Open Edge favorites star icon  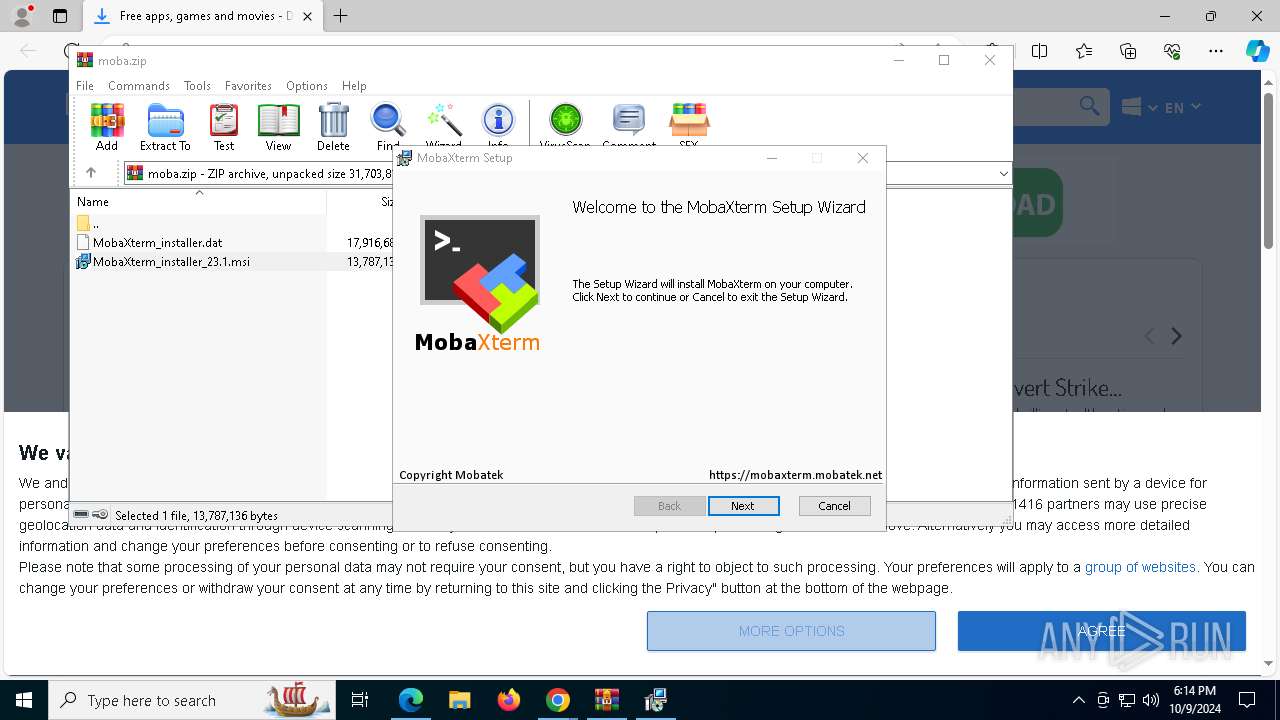[1084, 51]
